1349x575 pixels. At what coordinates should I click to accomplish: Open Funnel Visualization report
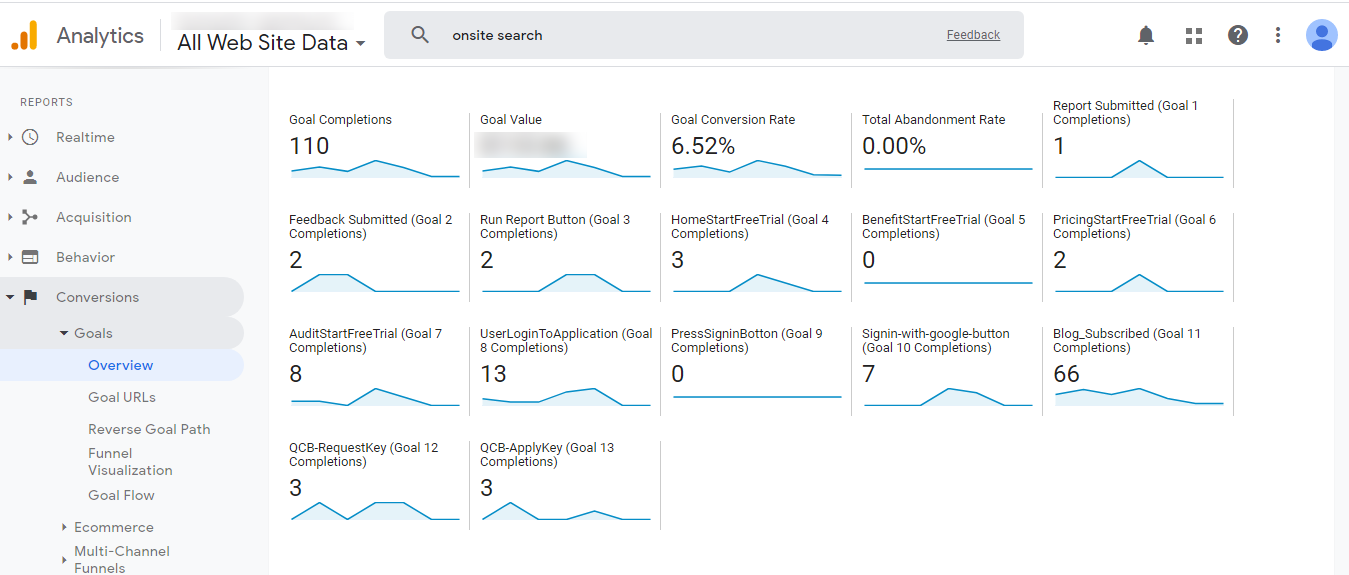[x=130, y=461]
